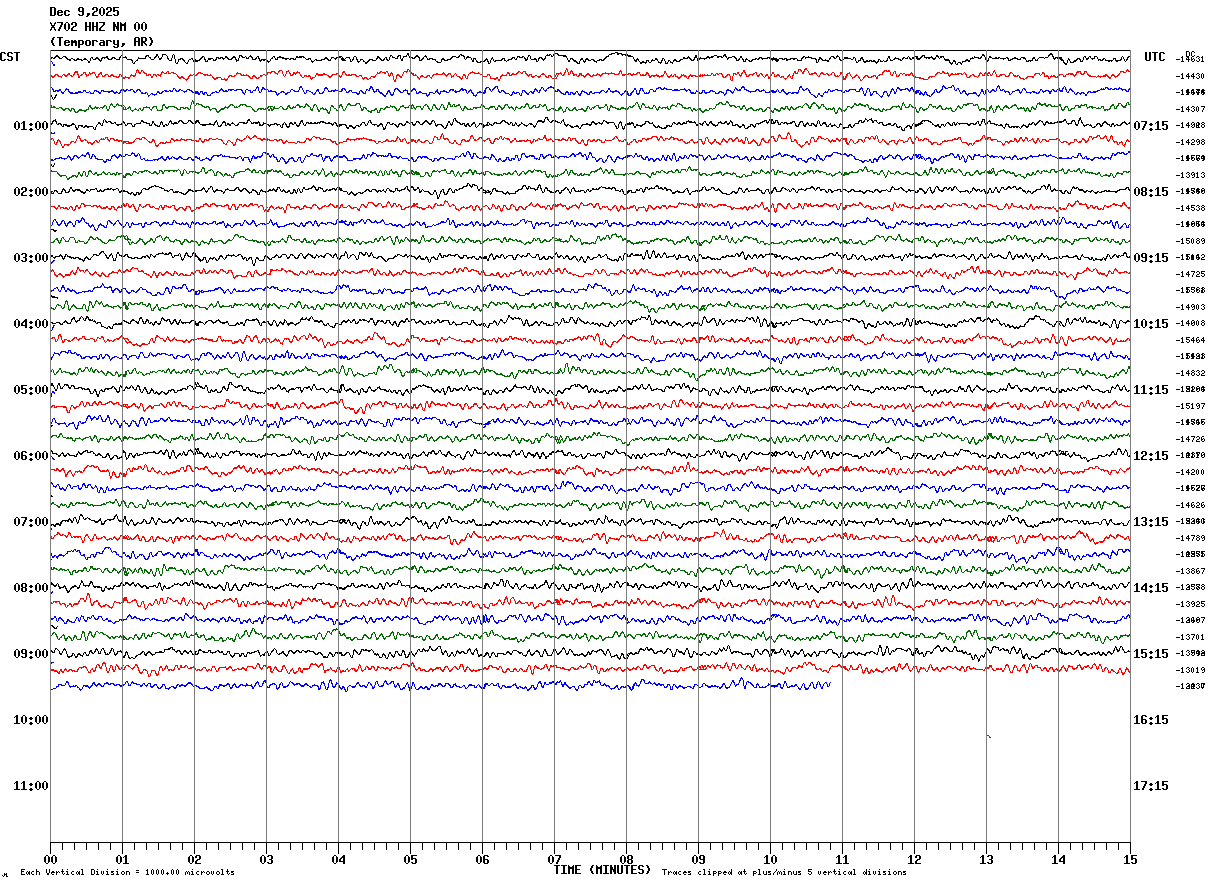Click minute tick 11 on time axis
Viewport: 1210px width, 886px height.
842,860
